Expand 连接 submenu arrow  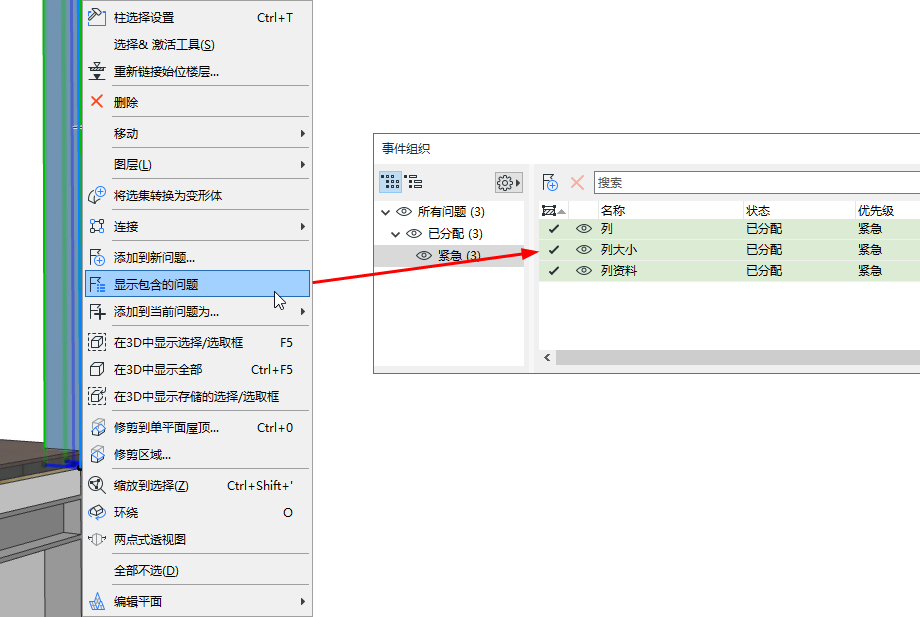[303, 226]
